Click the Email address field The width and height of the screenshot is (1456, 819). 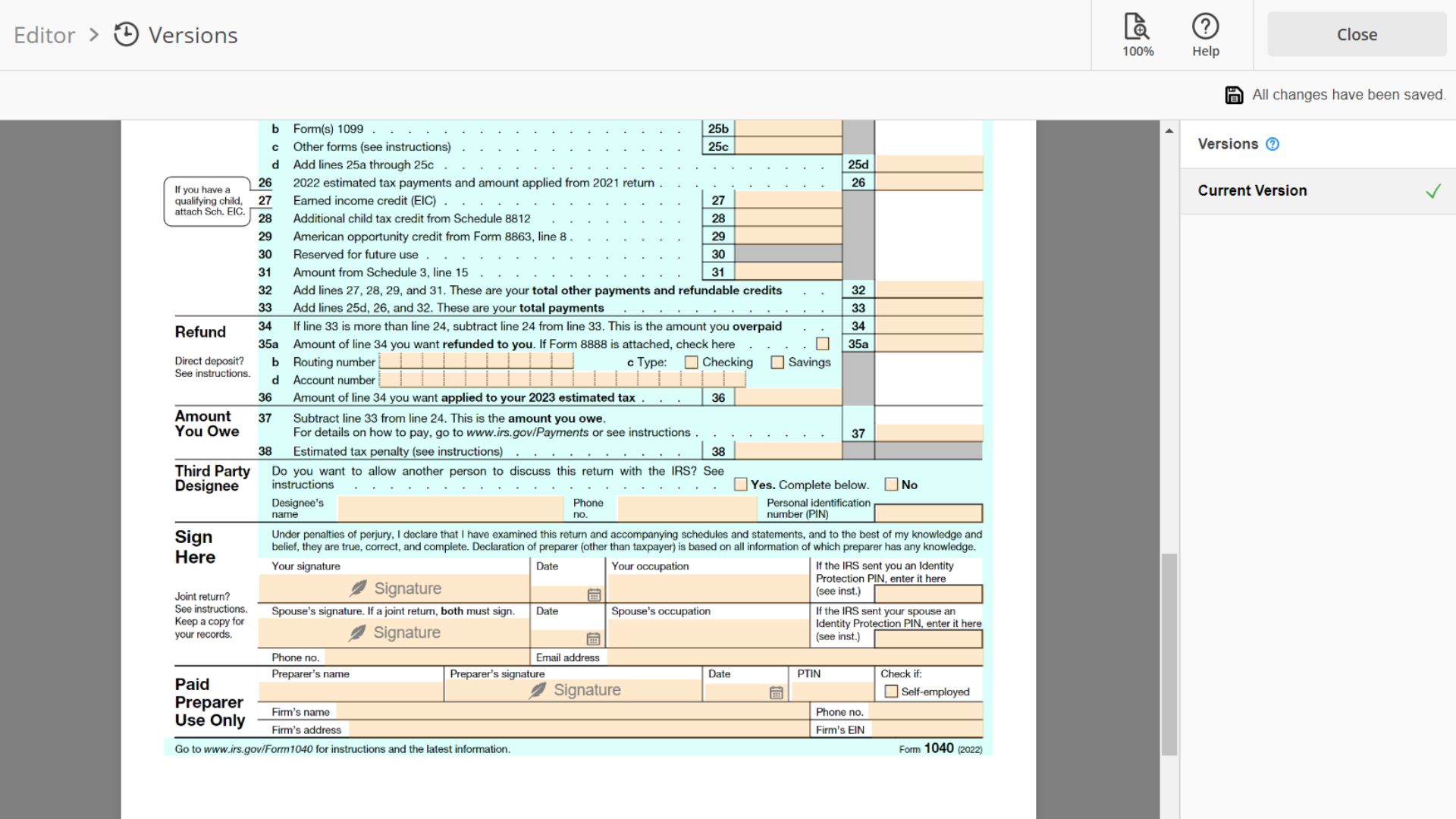tap(793, 657)
